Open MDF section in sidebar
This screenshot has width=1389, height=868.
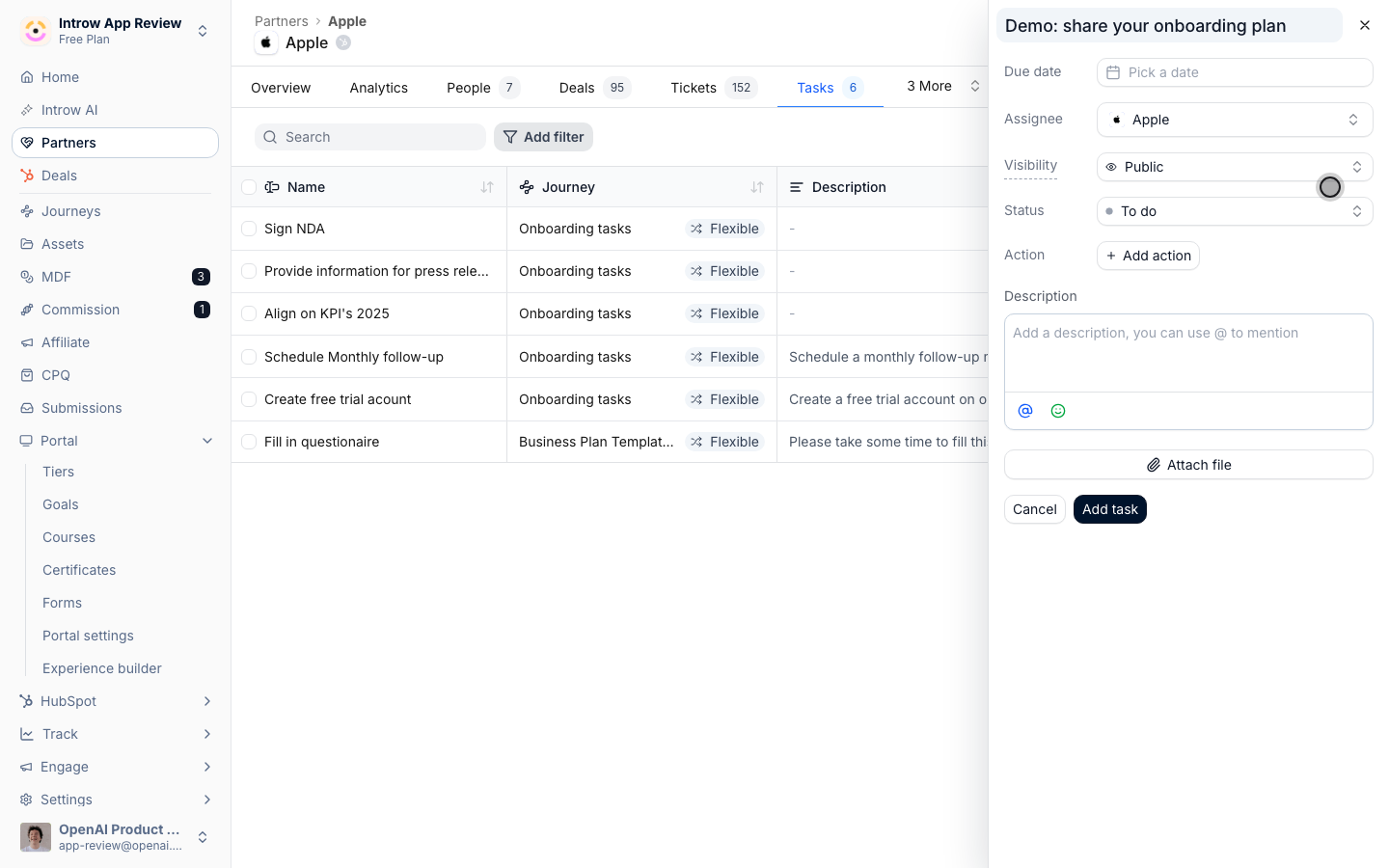click(x=115, y=277)
